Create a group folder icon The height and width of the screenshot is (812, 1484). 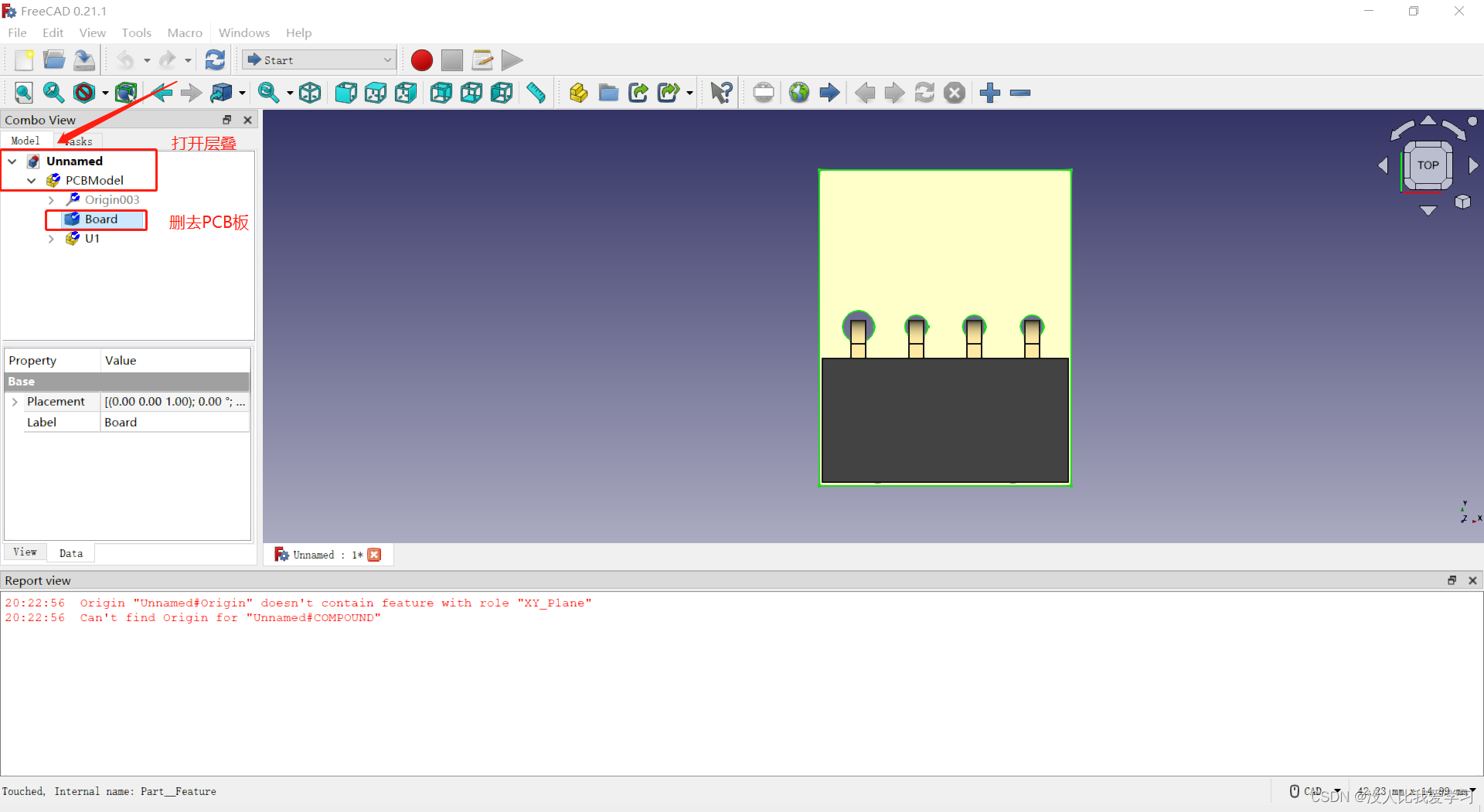tap(609, 93)
